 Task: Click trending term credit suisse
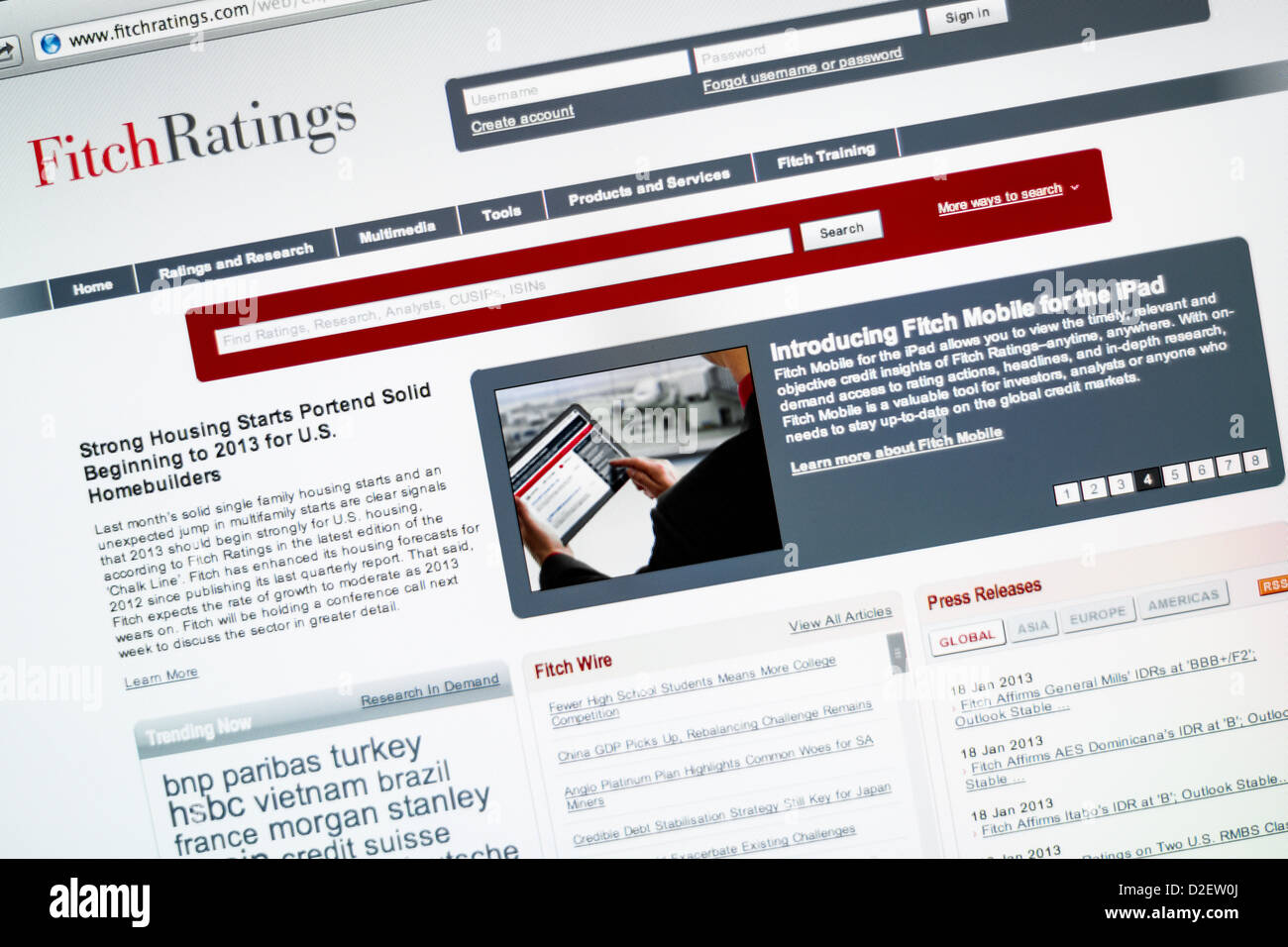[367, 843]
